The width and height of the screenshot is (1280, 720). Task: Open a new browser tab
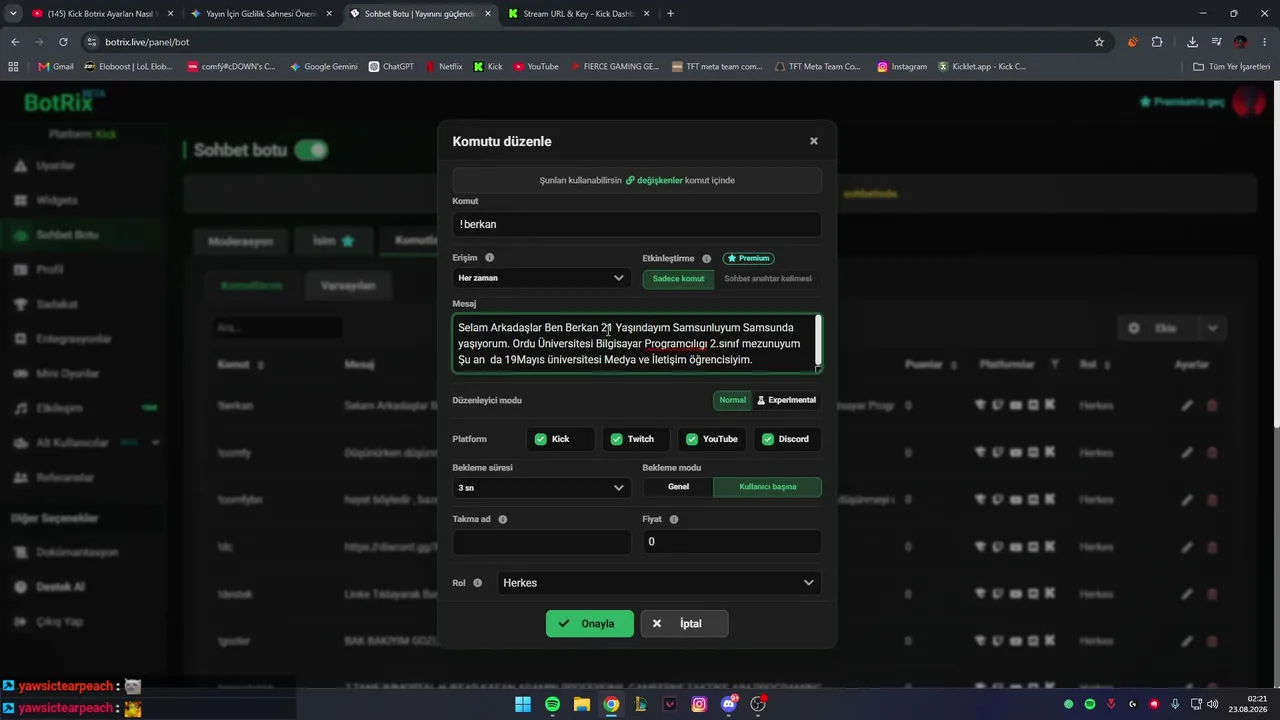(670, 14)
